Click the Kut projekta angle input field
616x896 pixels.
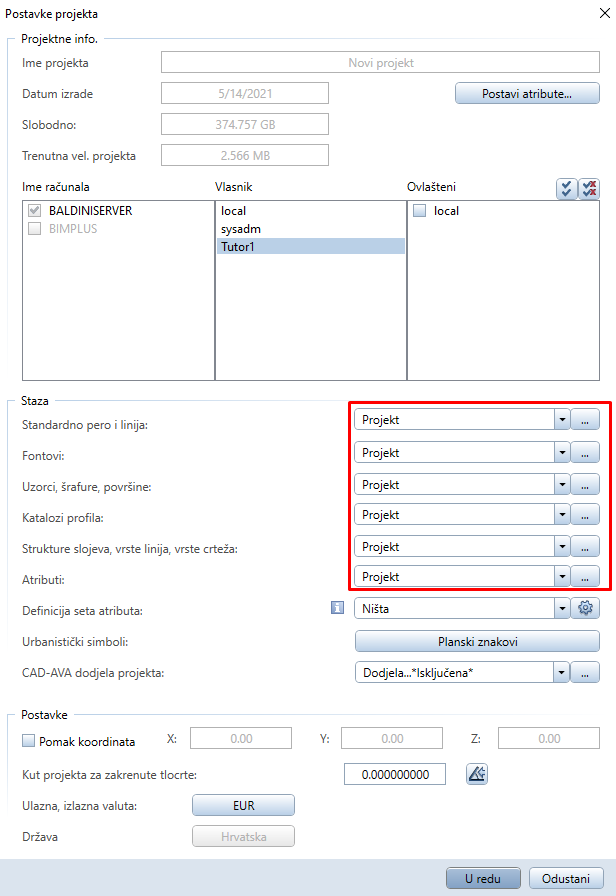pyautogui.click(x=395, y=774)
